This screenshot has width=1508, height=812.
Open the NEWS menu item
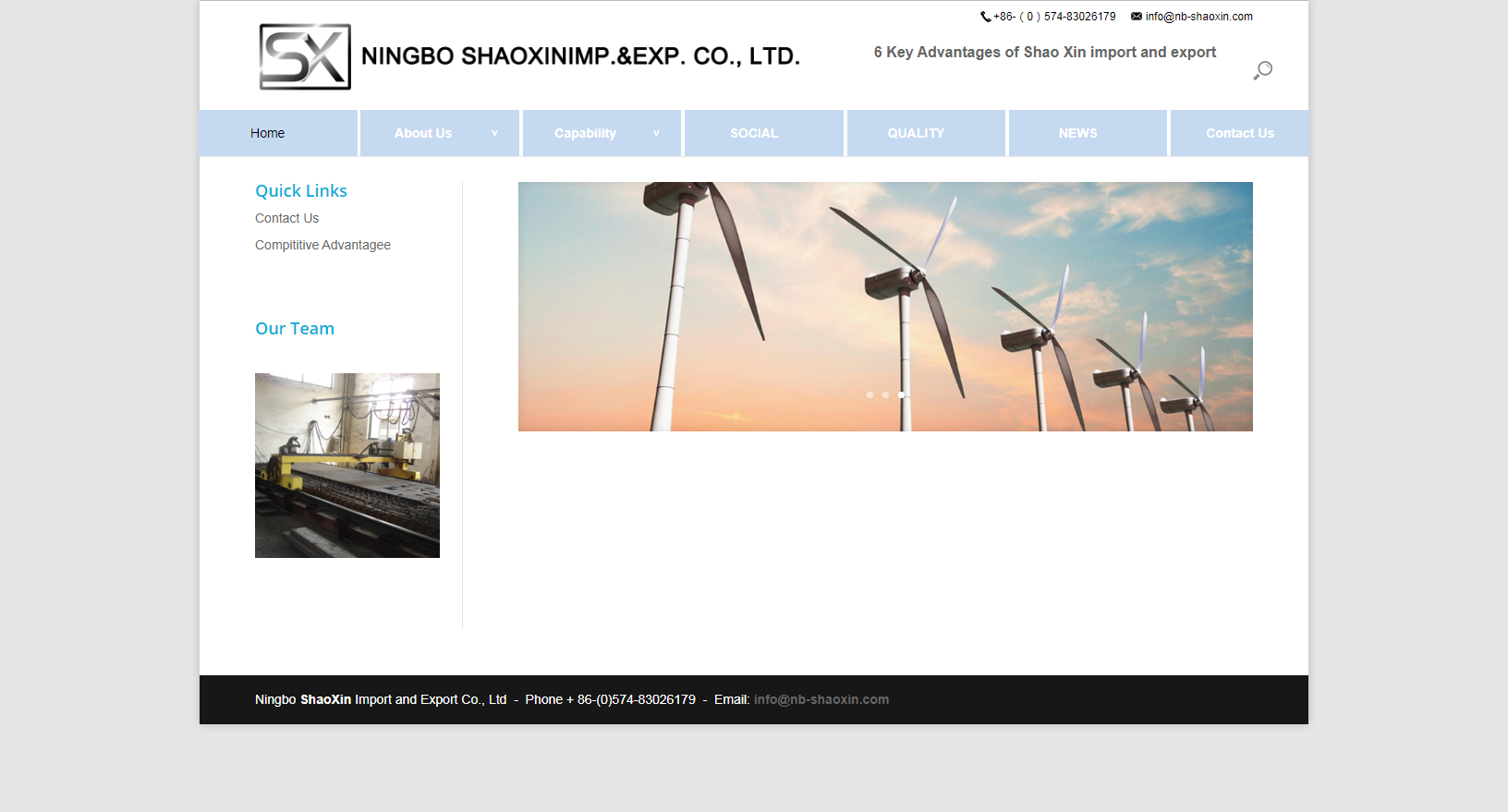(x=1077, y=133)
